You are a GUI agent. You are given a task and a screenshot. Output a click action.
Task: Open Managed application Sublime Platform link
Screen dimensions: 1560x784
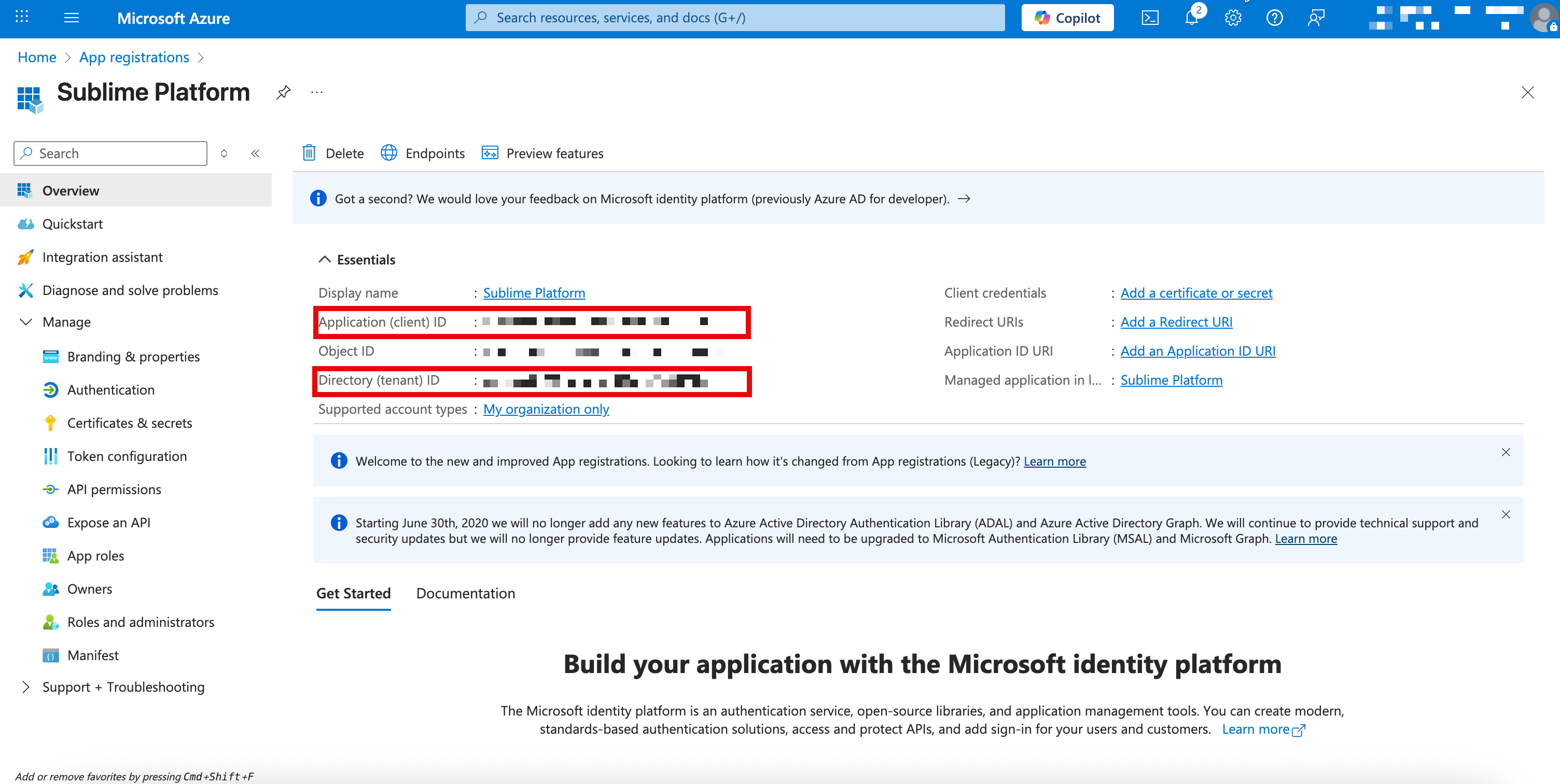coord(1171,380)
